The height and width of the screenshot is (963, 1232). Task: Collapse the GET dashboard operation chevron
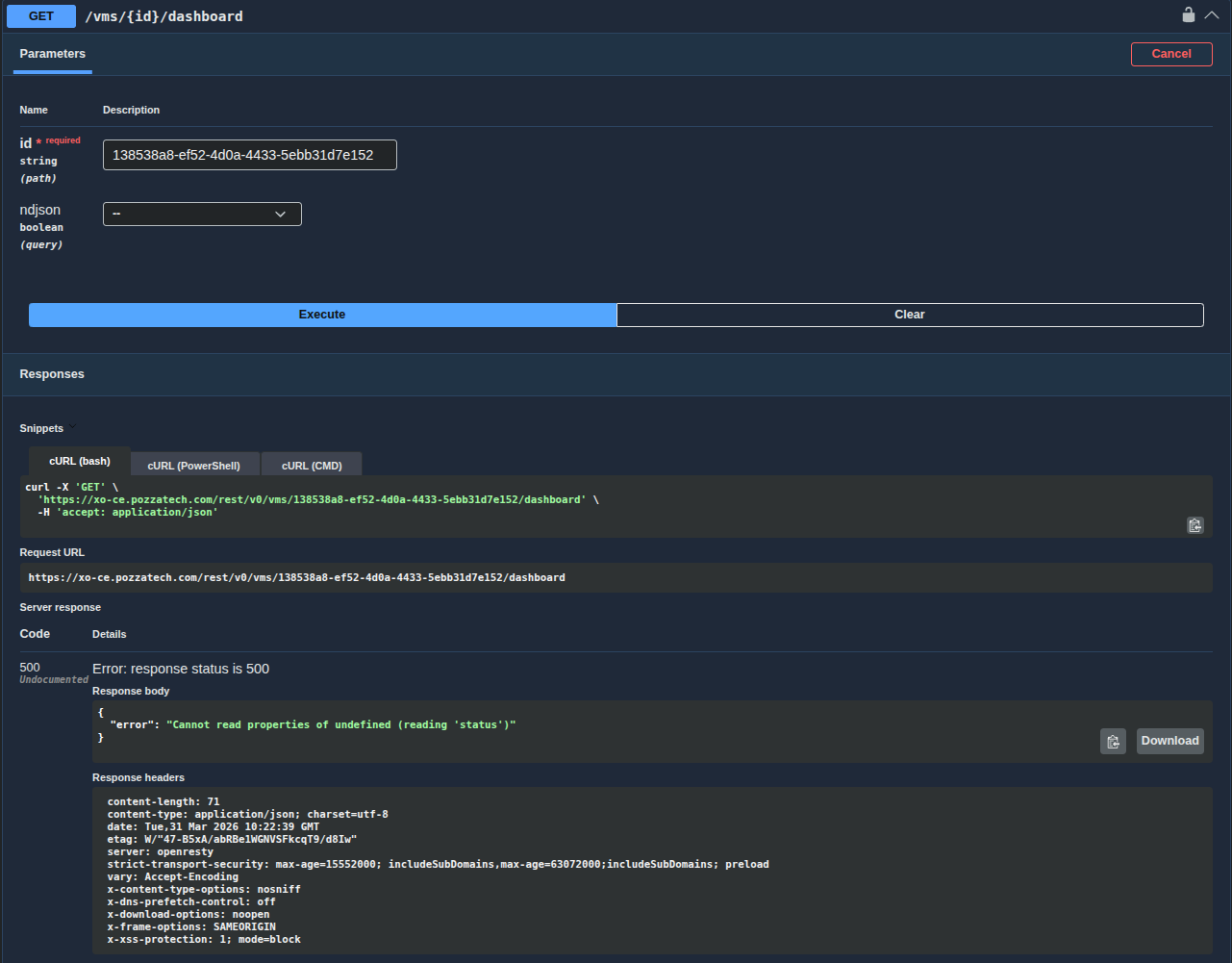click(x=1212, y=14)
